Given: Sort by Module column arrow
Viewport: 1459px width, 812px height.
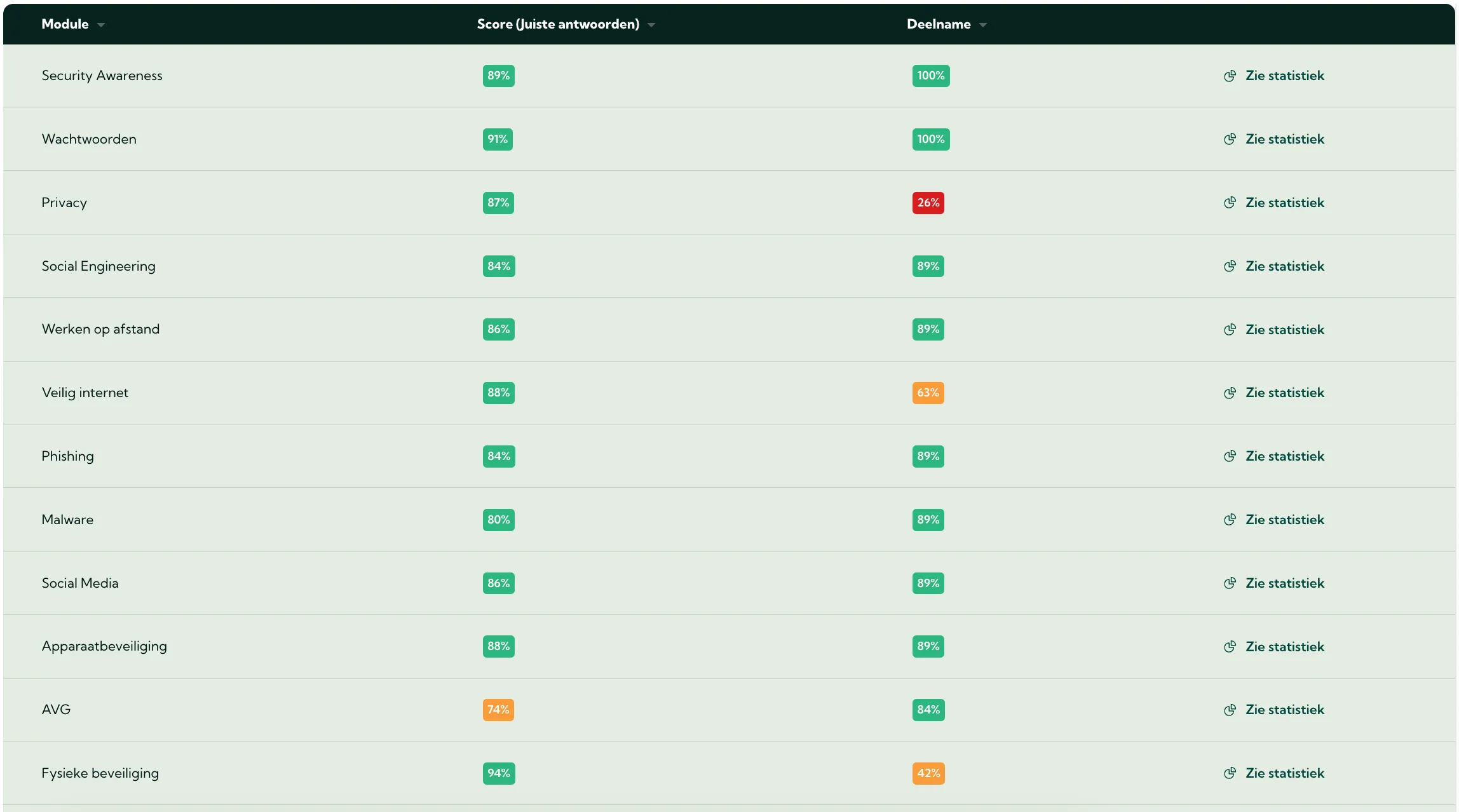Looking at the screenshot, I should [101, 25].
